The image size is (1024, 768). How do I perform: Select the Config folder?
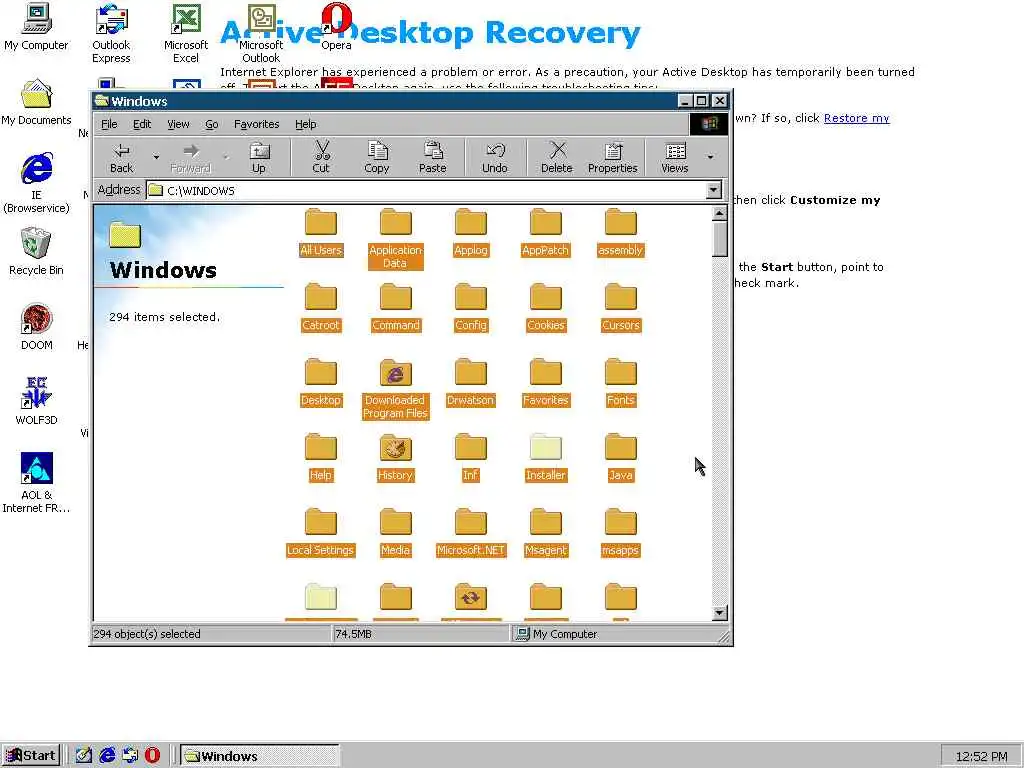click(x=471, y=307)
